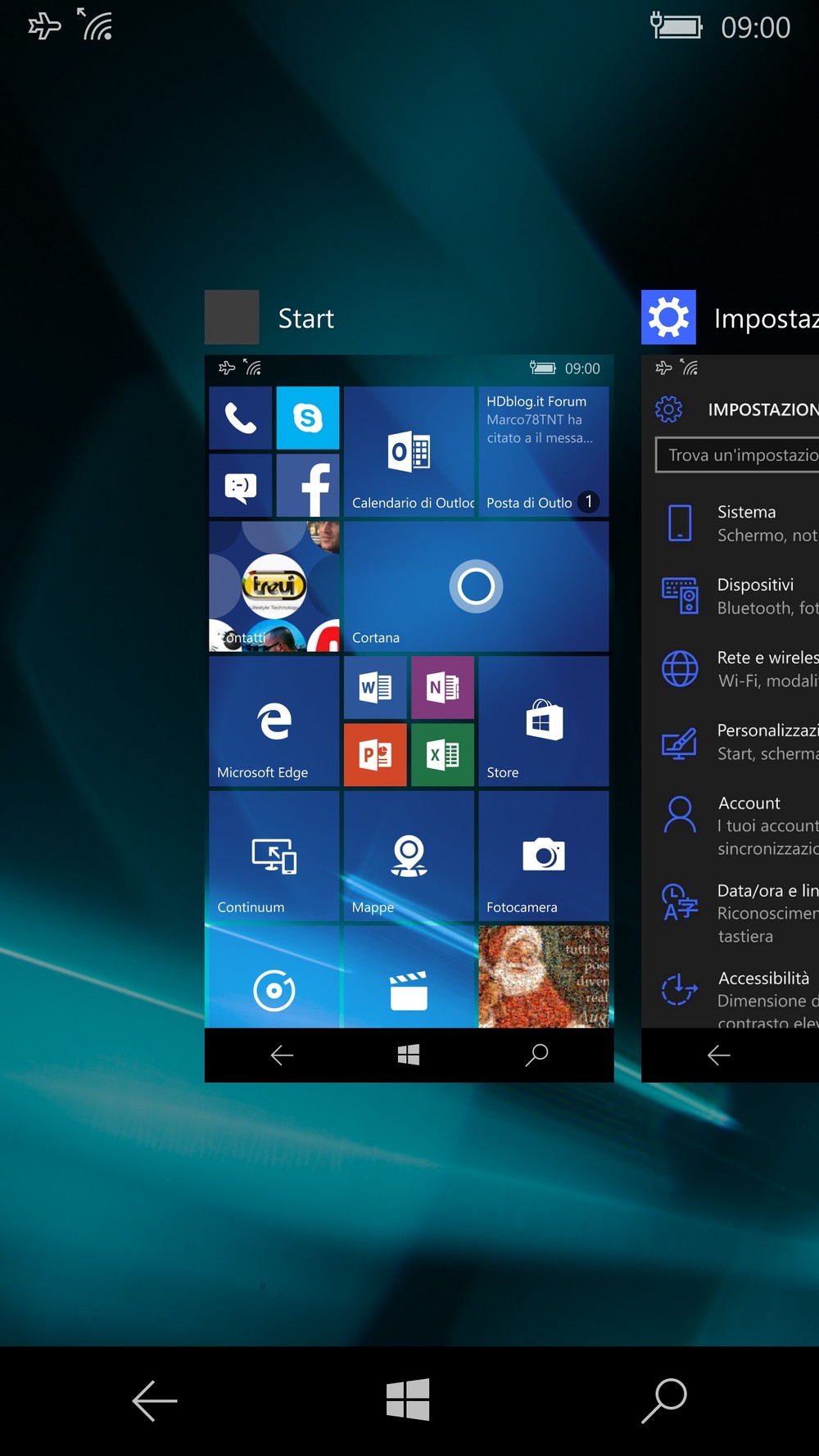This screenshot has height=1456, width=819.
Task: Open Posta di Outlook mail tile
Action: 544,451
